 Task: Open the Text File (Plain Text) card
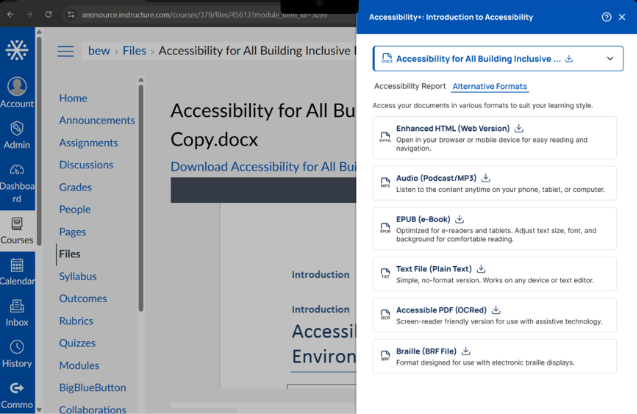[x=494, y=274]
